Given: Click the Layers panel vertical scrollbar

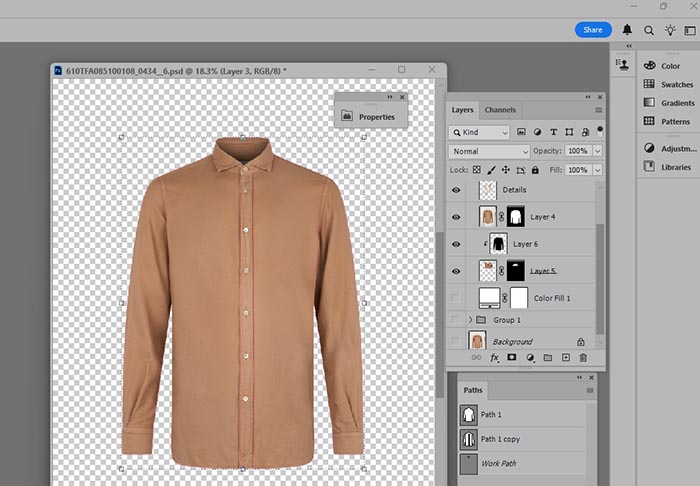Looking at the screenshot, I should click(600, 279).
